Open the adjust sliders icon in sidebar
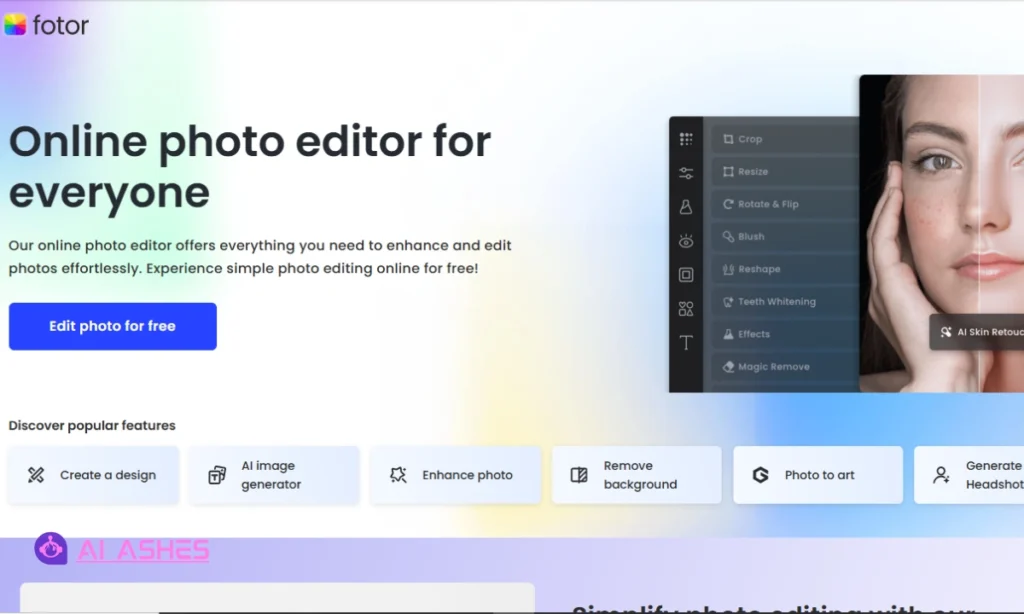 click(686, 173)
